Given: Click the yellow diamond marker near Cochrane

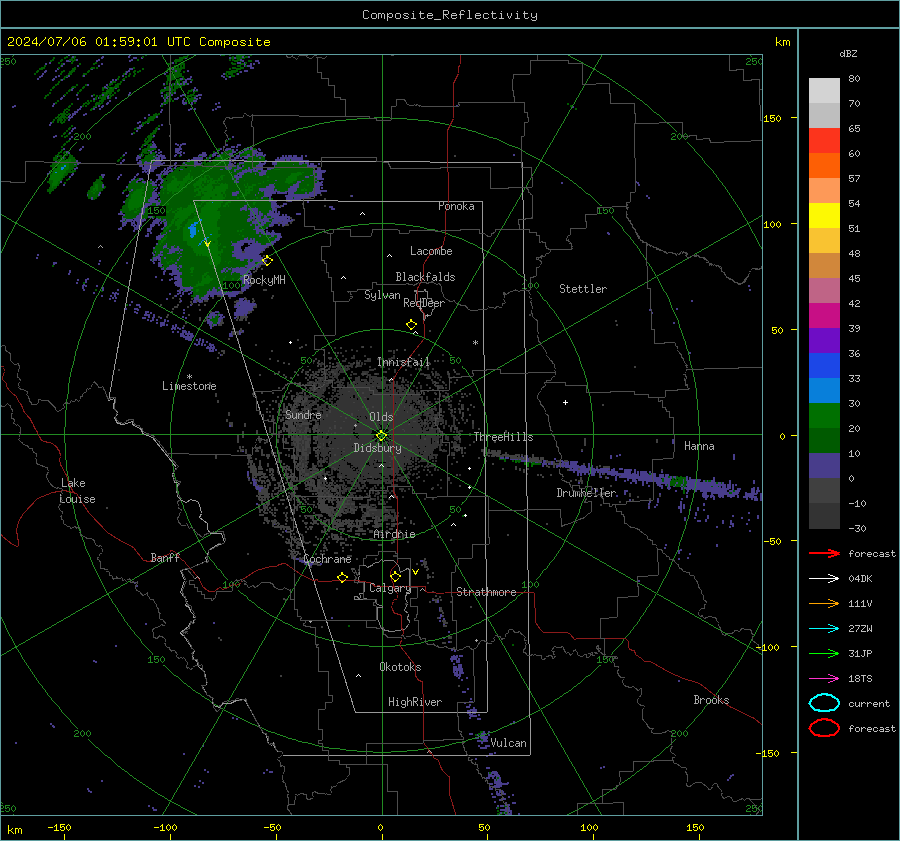Looking at the screenshot, I should [x=342, y=577].
